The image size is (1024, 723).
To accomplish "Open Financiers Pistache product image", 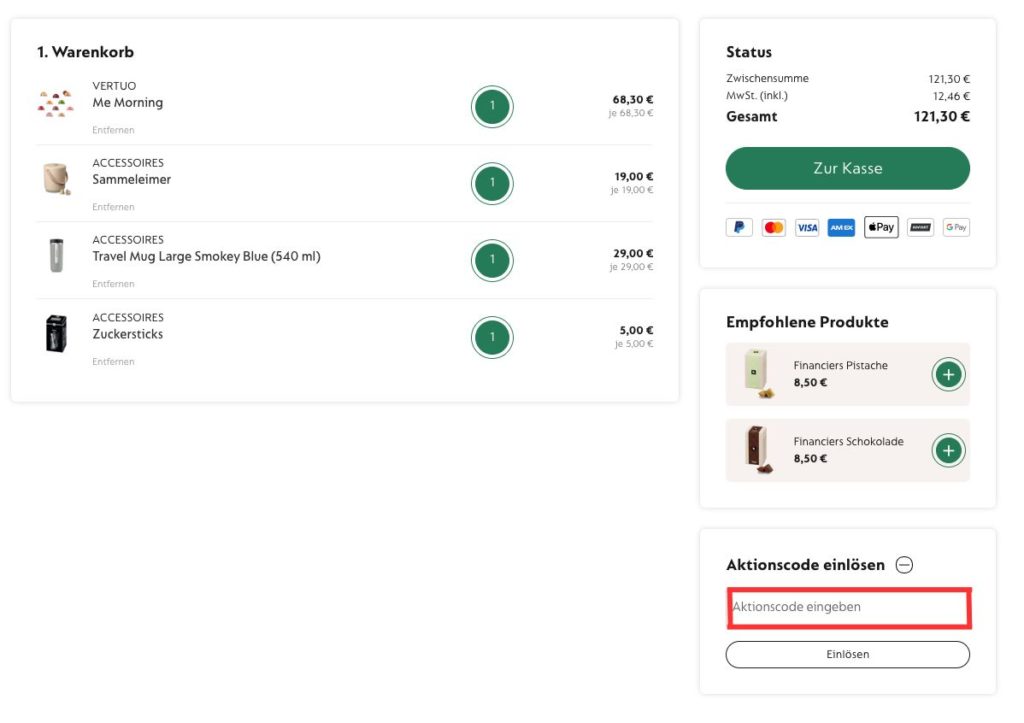I will click(758, 374).
